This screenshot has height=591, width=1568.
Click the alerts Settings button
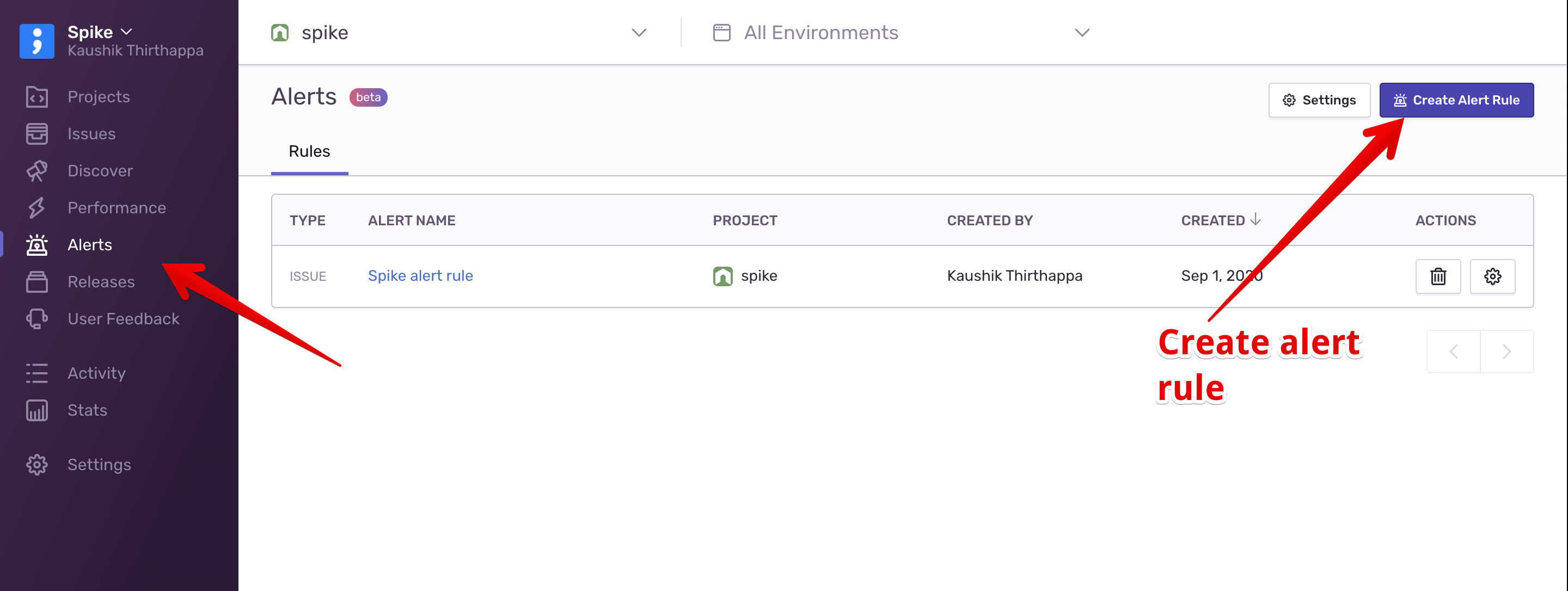coord(1319,101)
